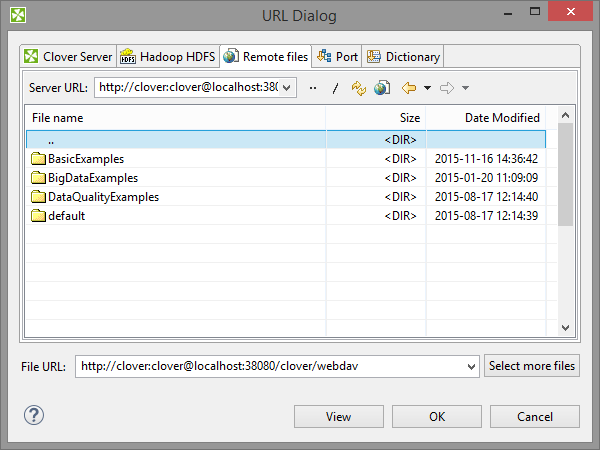Click the BigDataExamples folder icon
600x450 pixels.
38,178
